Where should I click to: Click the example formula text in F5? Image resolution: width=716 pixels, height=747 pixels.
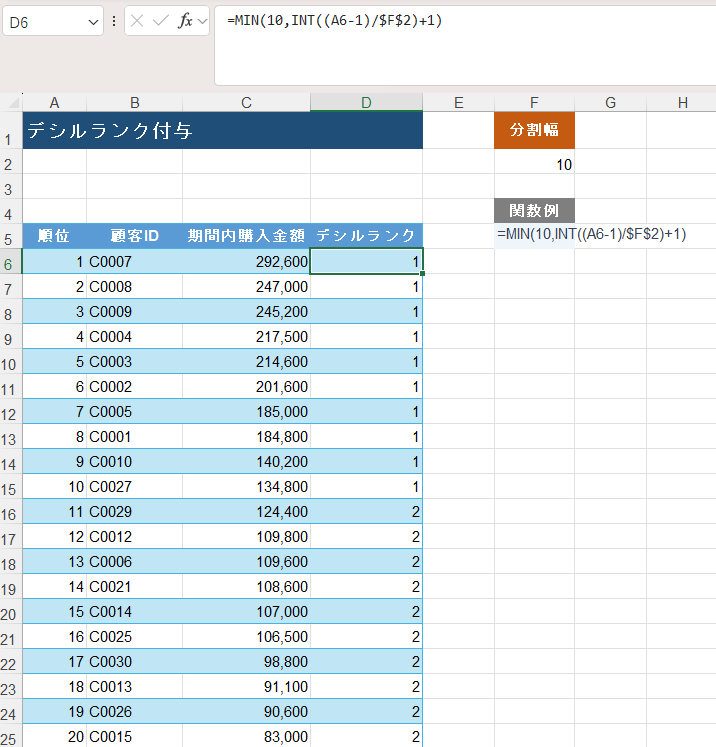592,234
